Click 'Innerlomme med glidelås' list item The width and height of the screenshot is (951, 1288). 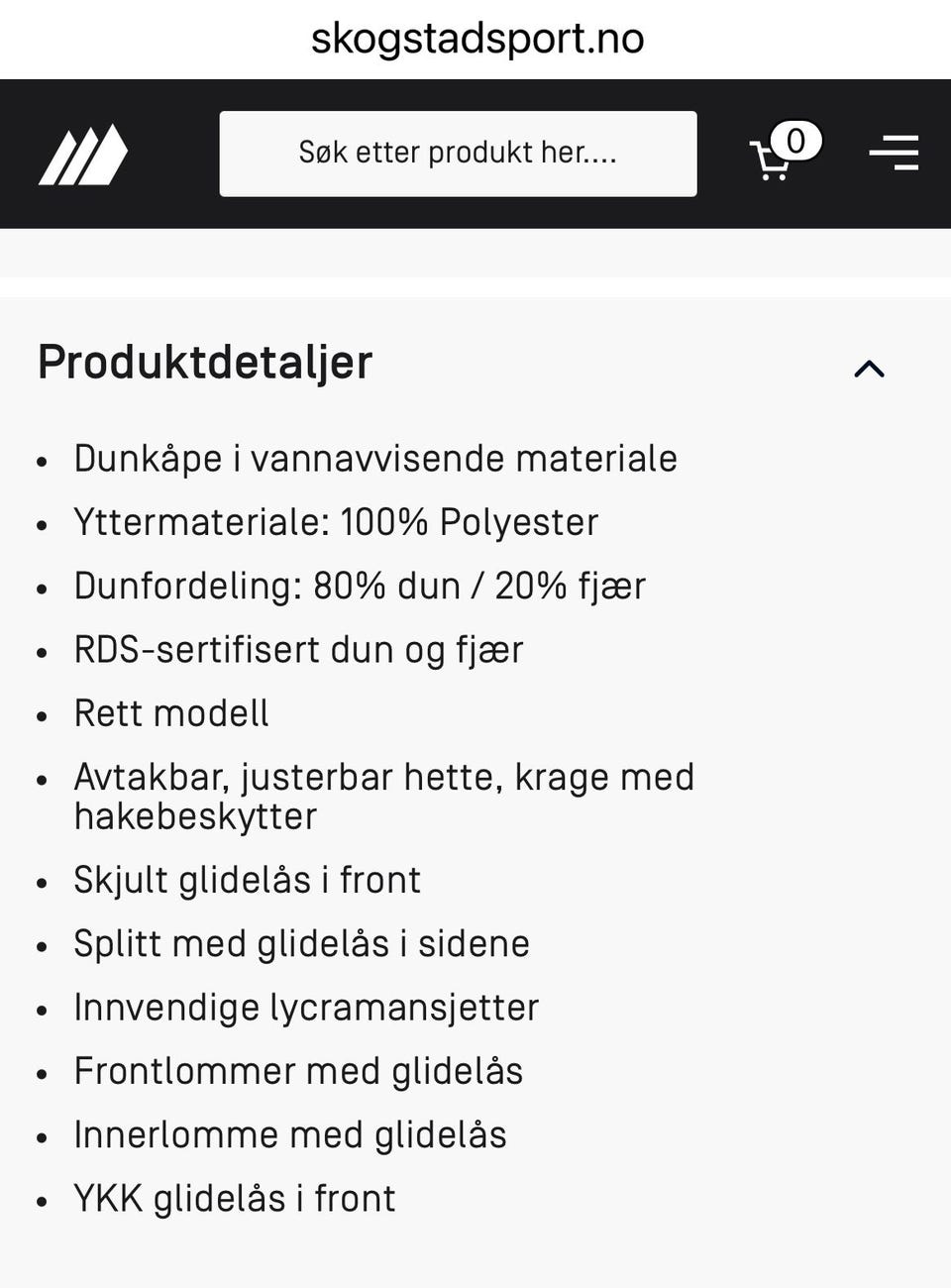point(290,1134)
